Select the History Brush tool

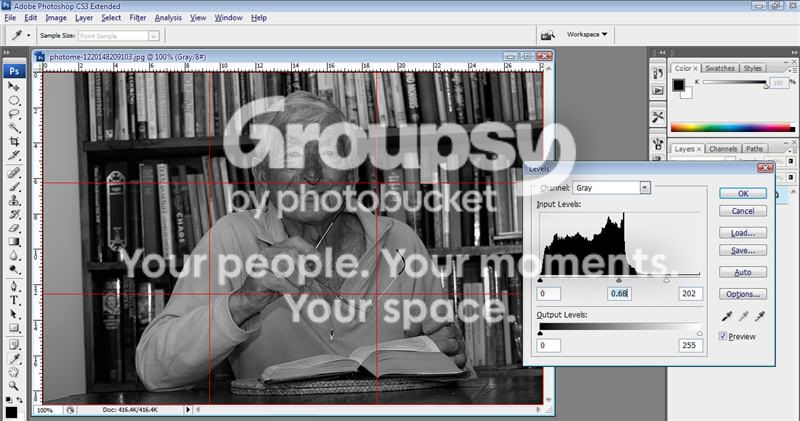click(14, 214)
